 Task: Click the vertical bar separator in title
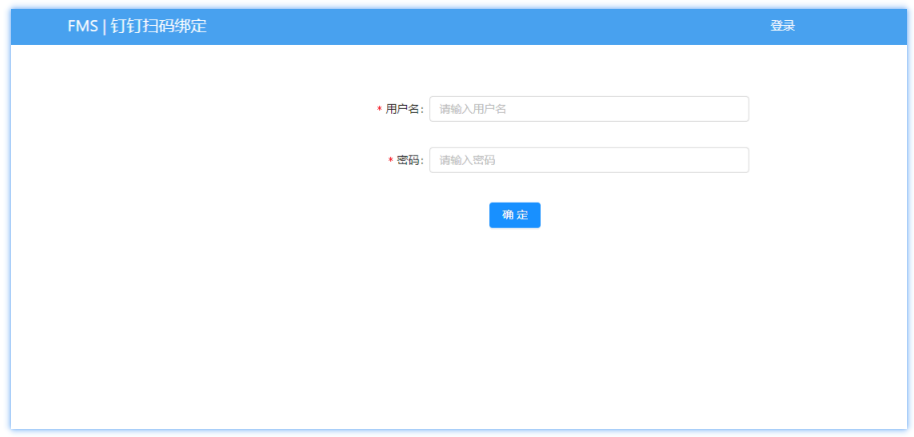[104, 26]
